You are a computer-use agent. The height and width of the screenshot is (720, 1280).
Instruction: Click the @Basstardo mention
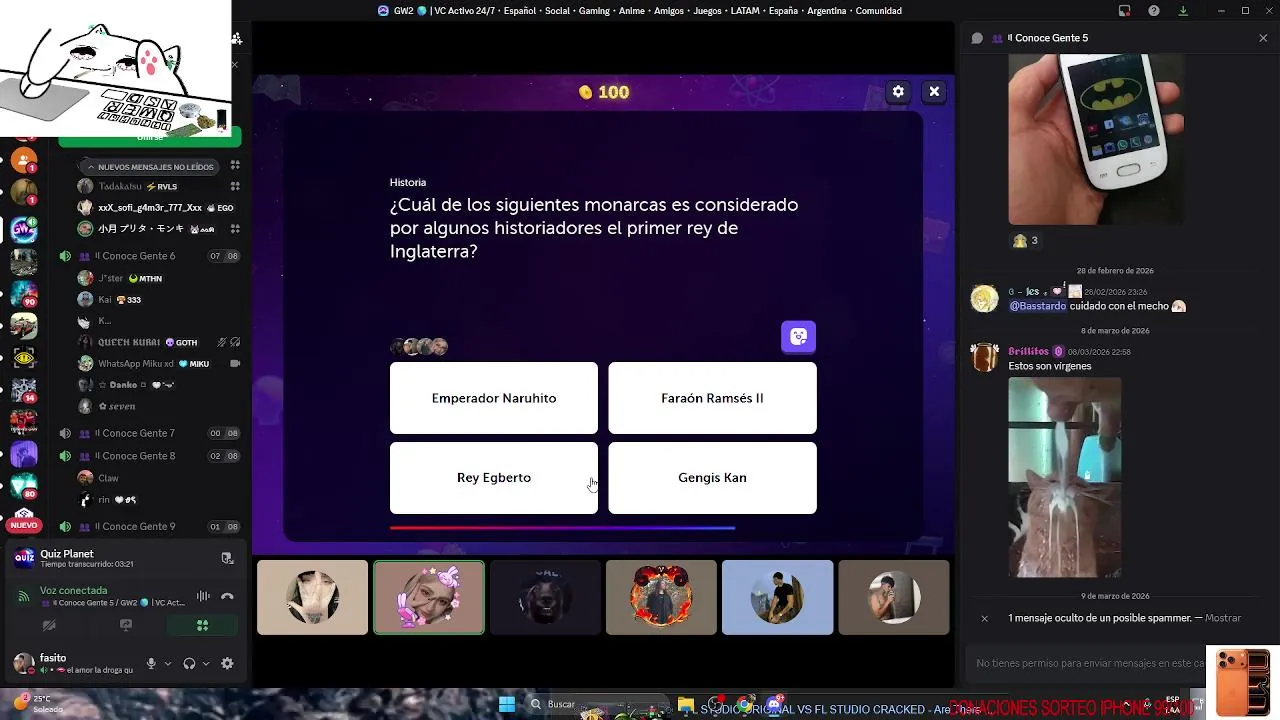1037,306
